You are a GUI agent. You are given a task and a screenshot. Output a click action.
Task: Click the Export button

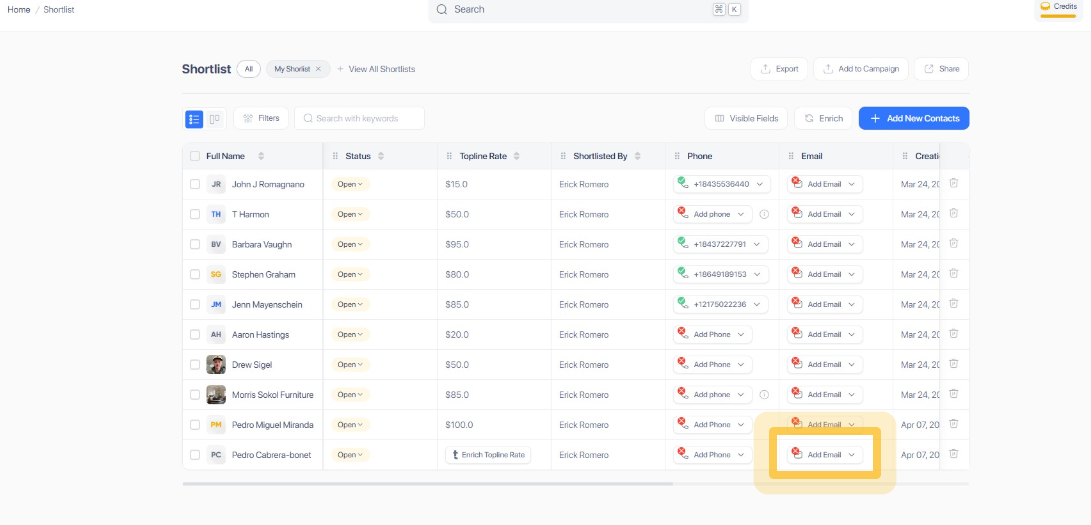(779, 69)
